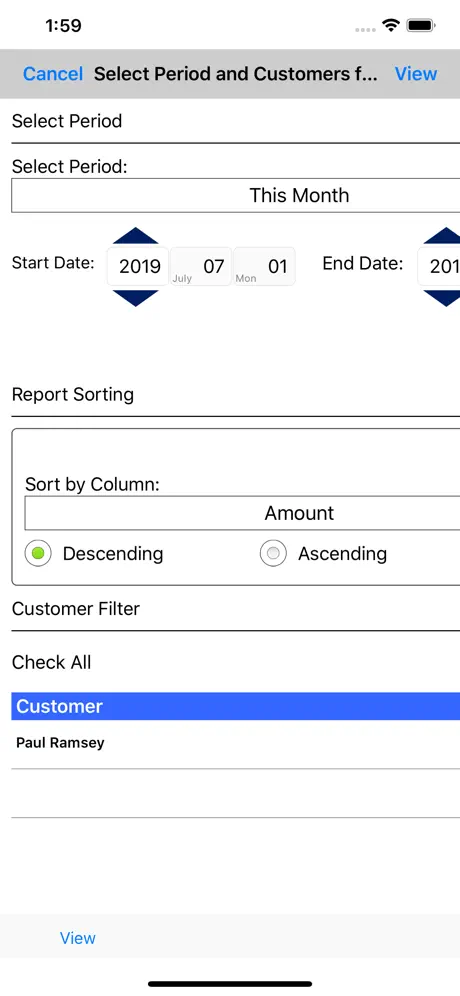
Task: Tap the battery status icon
Action: click(x=420, y=25)
